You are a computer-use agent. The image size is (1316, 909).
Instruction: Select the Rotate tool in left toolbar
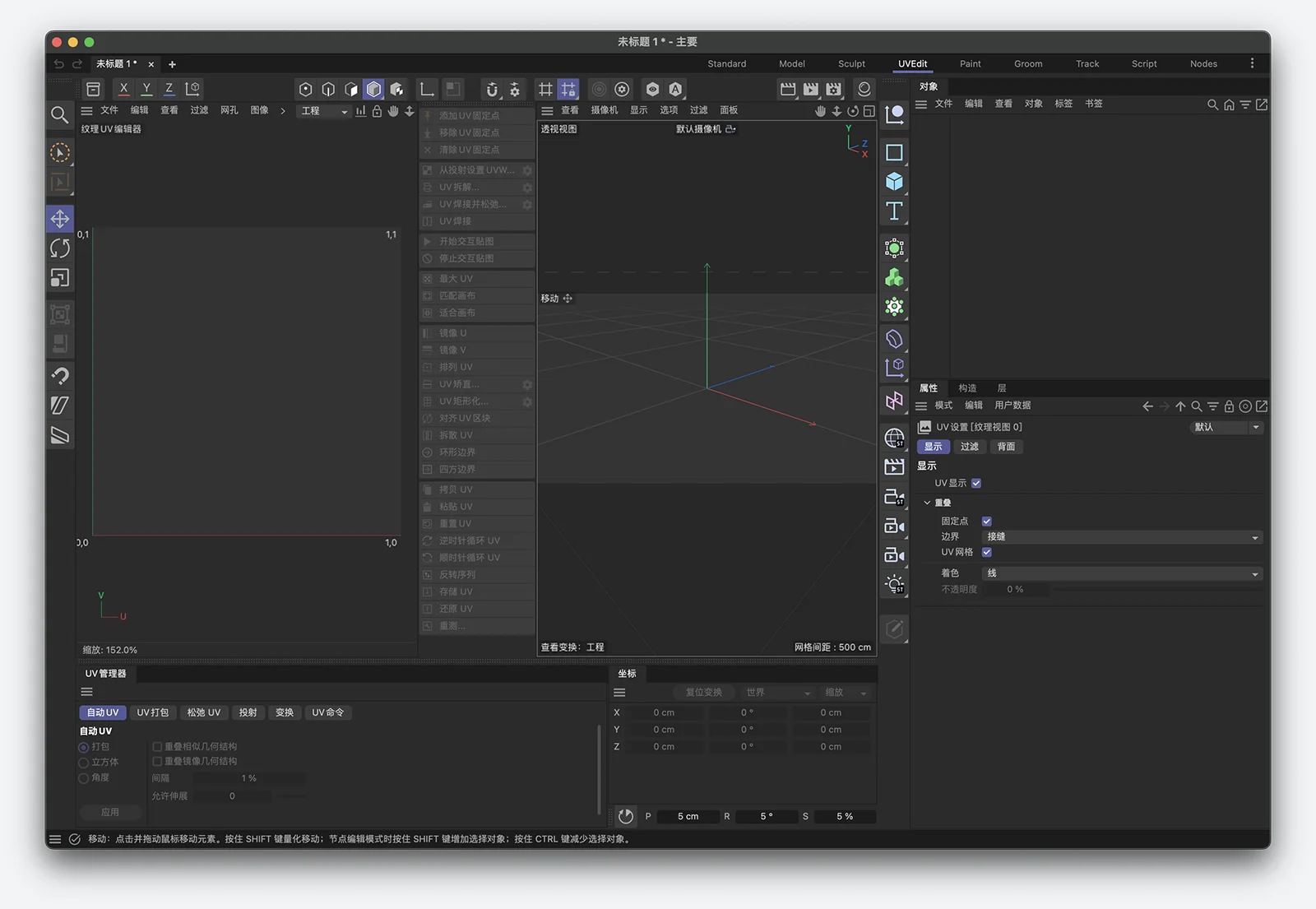coord(60,248)
